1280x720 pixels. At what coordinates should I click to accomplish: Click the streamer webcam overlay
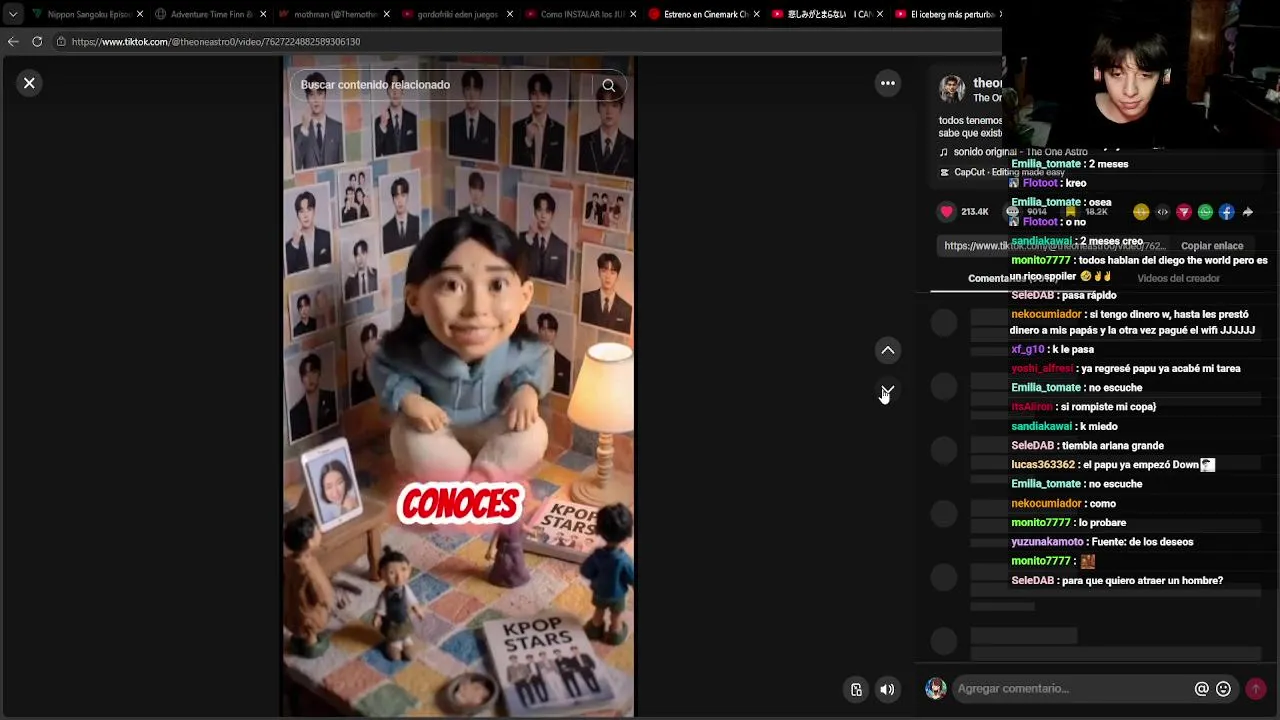pyautogui.click(x=1141, y=75)
